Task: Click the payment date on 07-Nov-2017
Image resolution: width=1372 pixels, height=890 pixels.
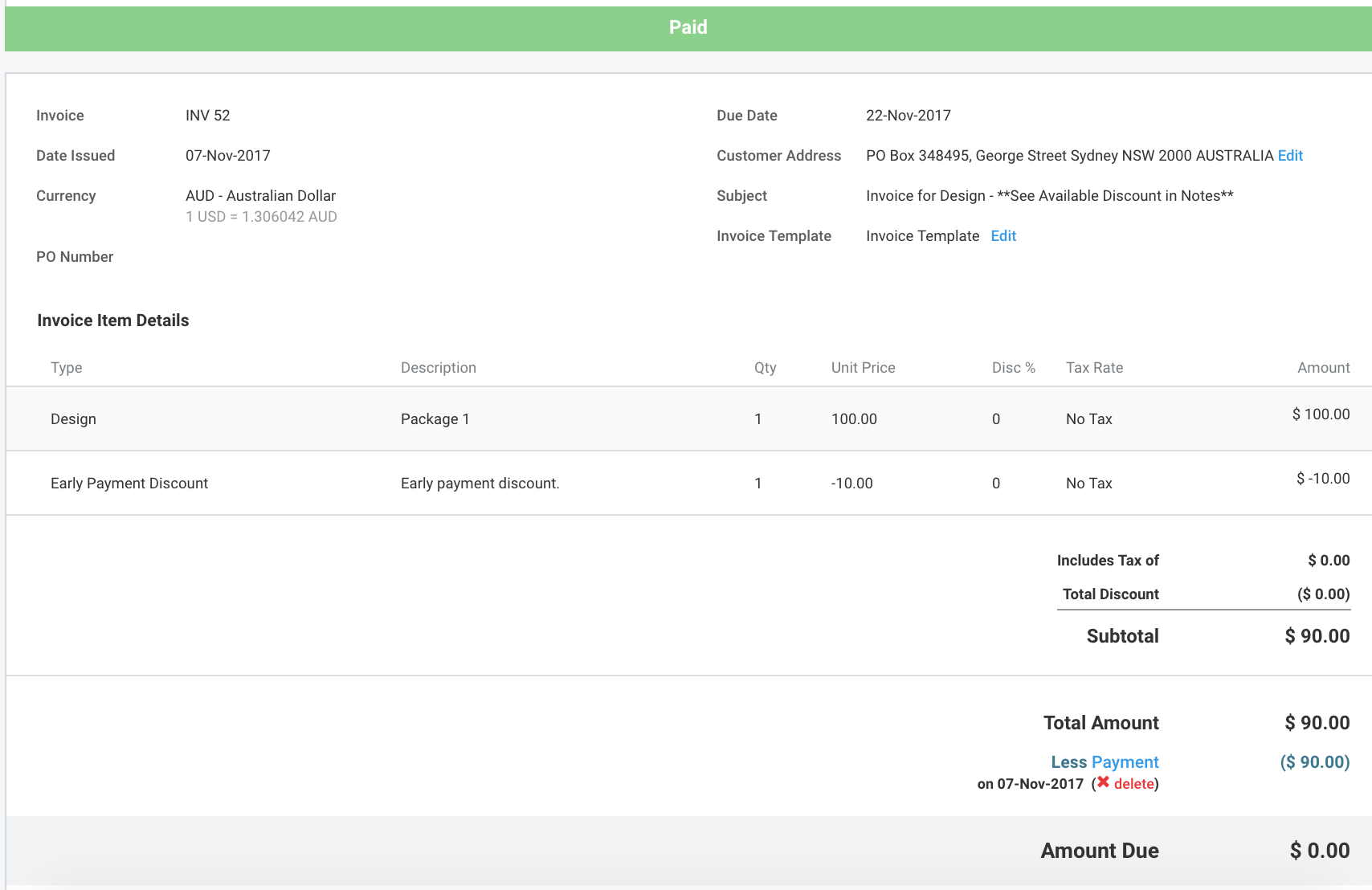Action: (1031, 784)
